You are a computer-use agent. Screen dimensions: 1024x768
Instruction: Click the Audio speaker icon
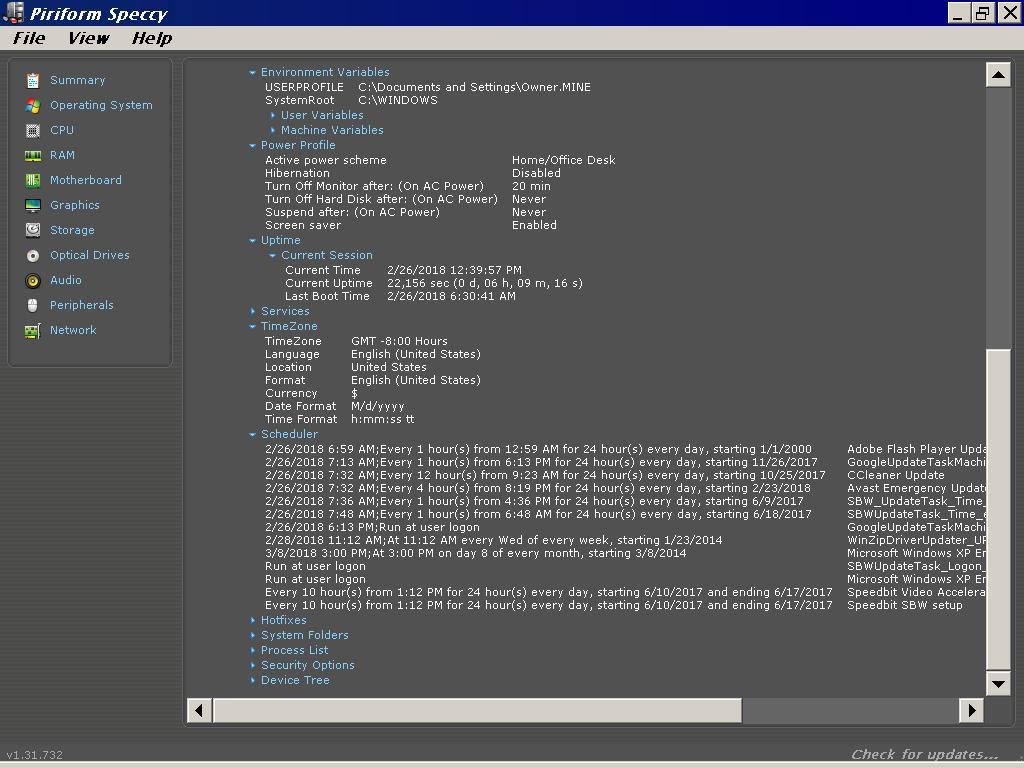click(33, 281)
